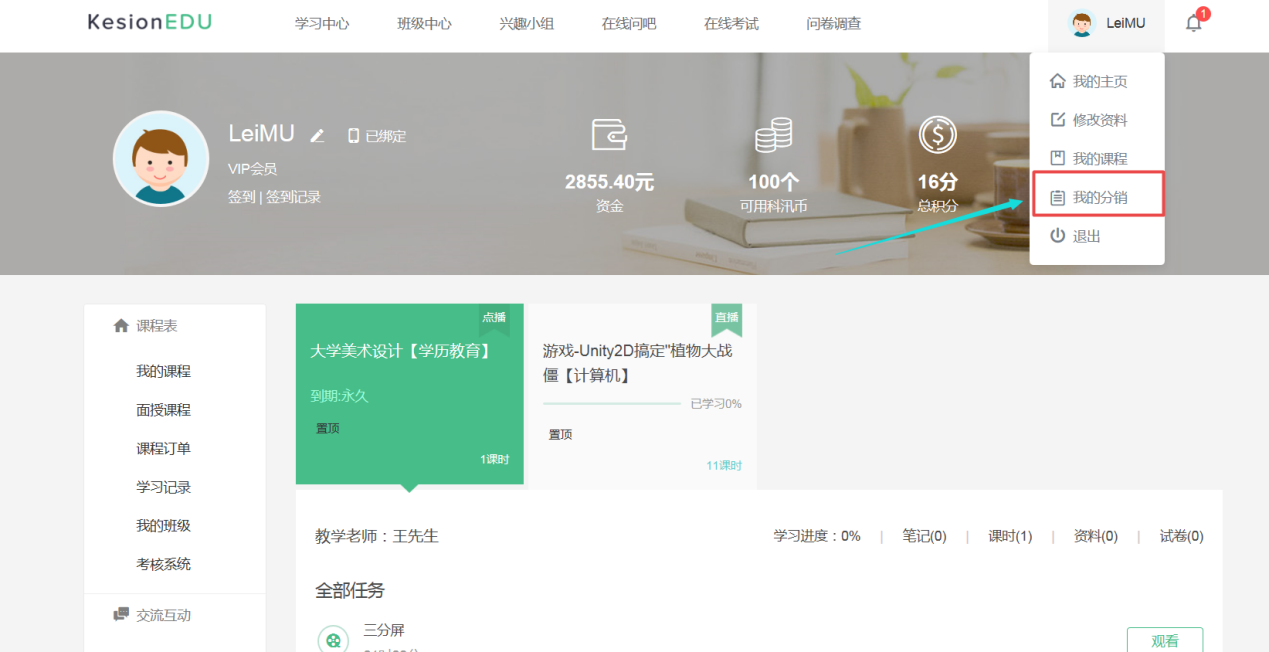Click the clipboard icon beside 我的分销
This screenshot has height=652, width=1269.
click(x=1057, y=198)
